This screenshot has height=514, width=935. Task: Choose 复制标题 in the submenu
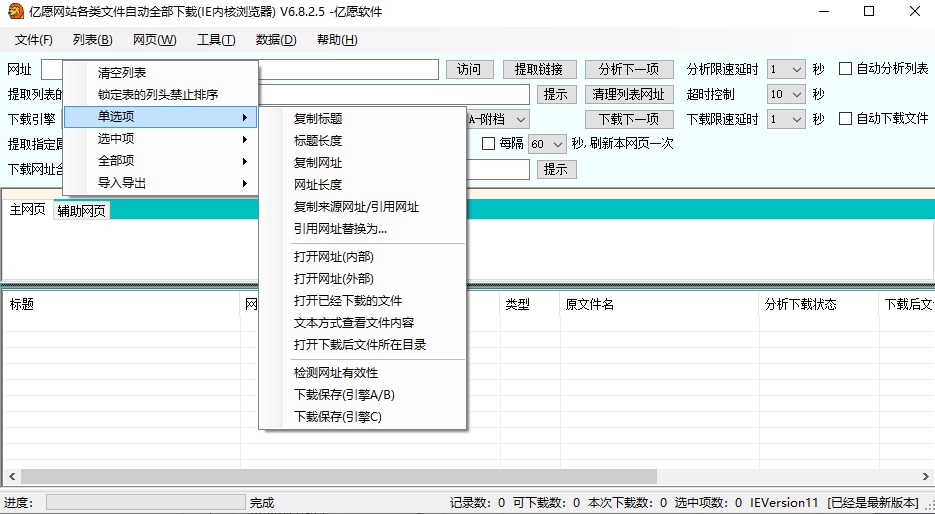[x=363, y=119]
